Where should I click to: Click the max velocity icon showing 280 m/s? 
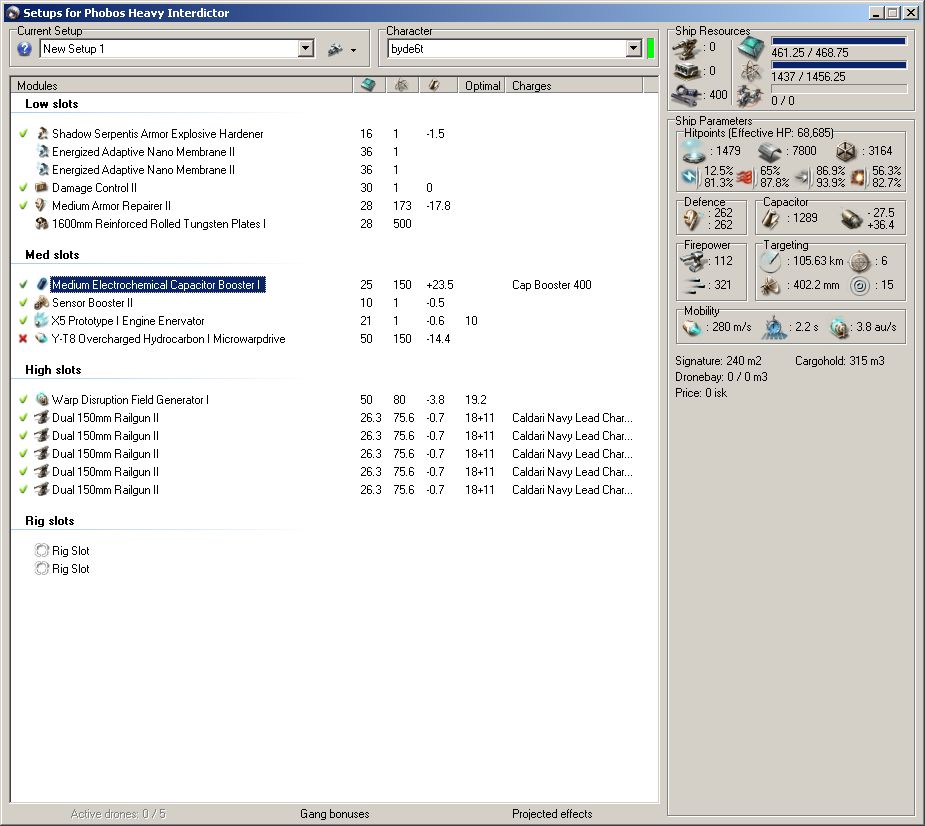pos(692,327)
